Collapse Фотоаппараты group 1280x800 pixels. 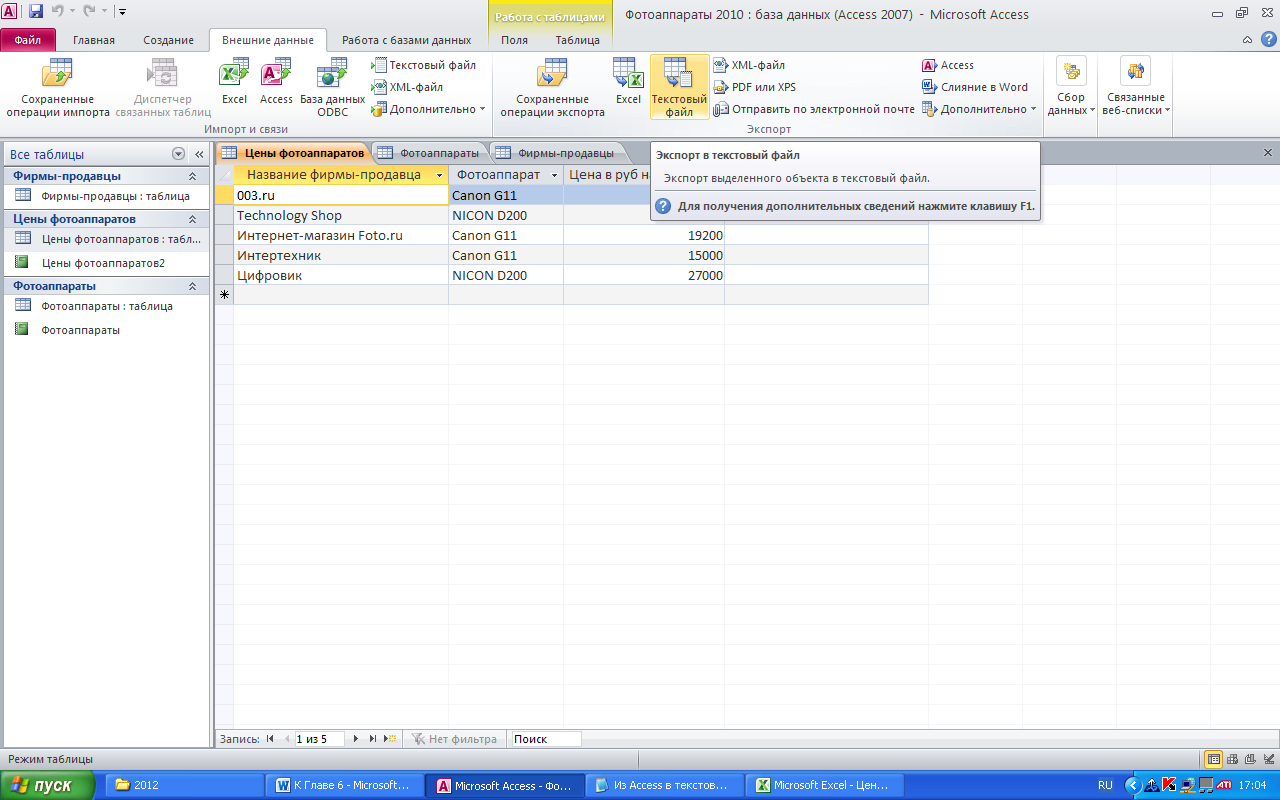pos(192,286)
